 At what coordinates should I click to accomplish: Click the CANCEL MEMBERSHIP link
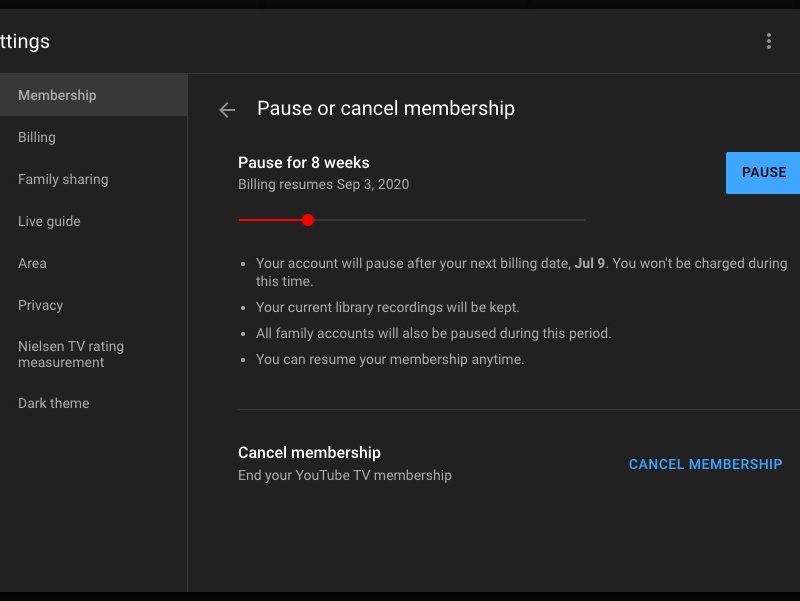click(705, 464)
